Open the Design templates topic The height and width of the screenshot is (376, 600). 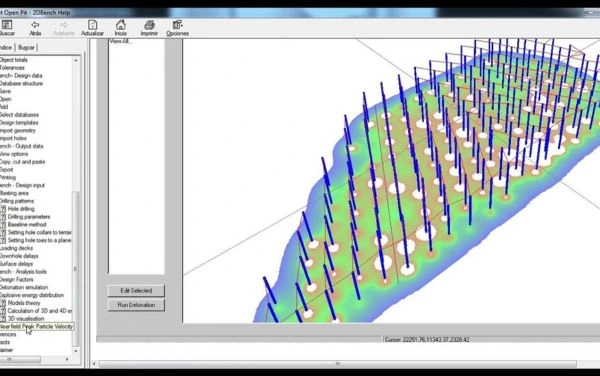point(19,122)
